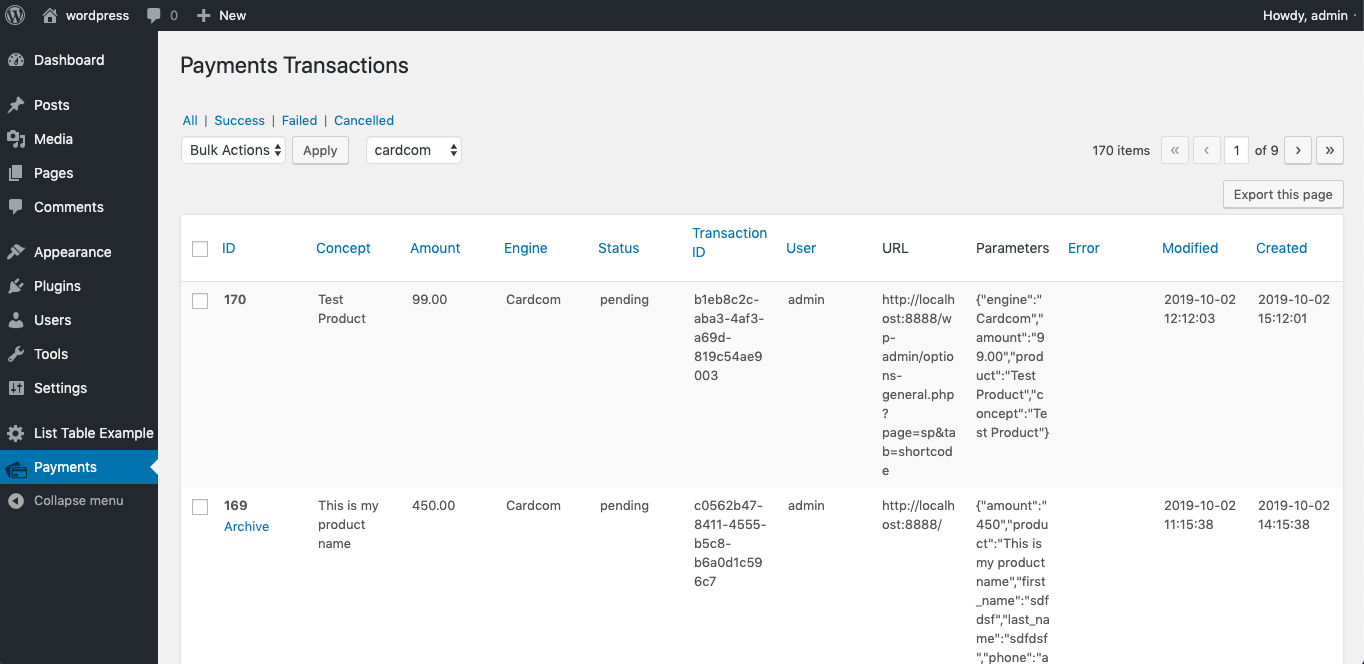Screen dimensions: 1364x664
Task: Click the Appearance paintbrush icon
Action: (x=16, y=252)
